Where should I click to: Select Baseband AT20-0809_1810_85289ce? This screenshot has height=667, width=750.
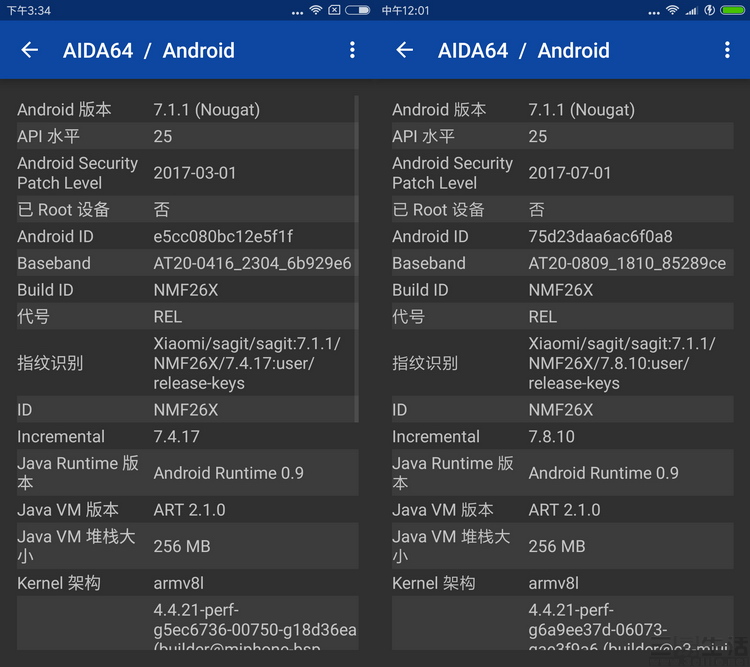click(x=627, y=263)
